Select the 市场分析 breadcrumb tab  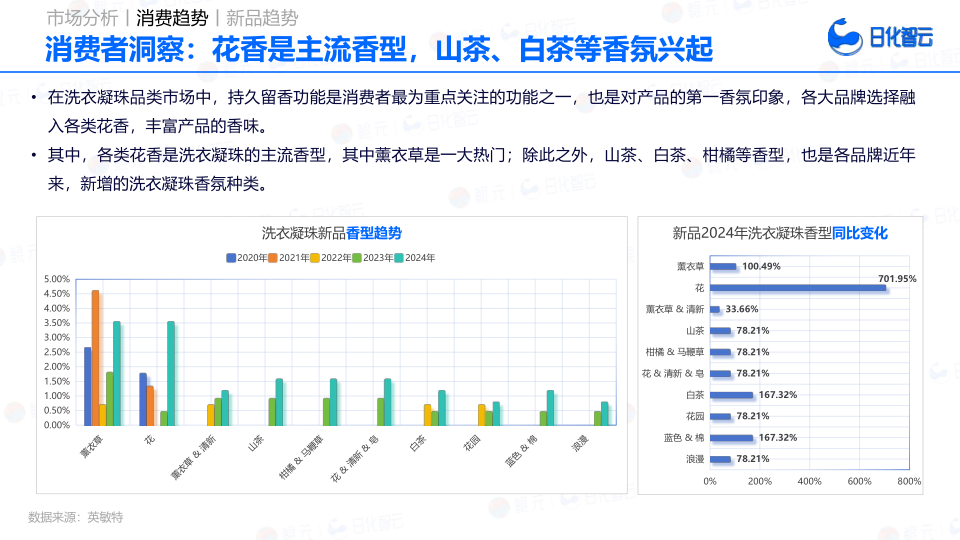click(x=82, y=18)
